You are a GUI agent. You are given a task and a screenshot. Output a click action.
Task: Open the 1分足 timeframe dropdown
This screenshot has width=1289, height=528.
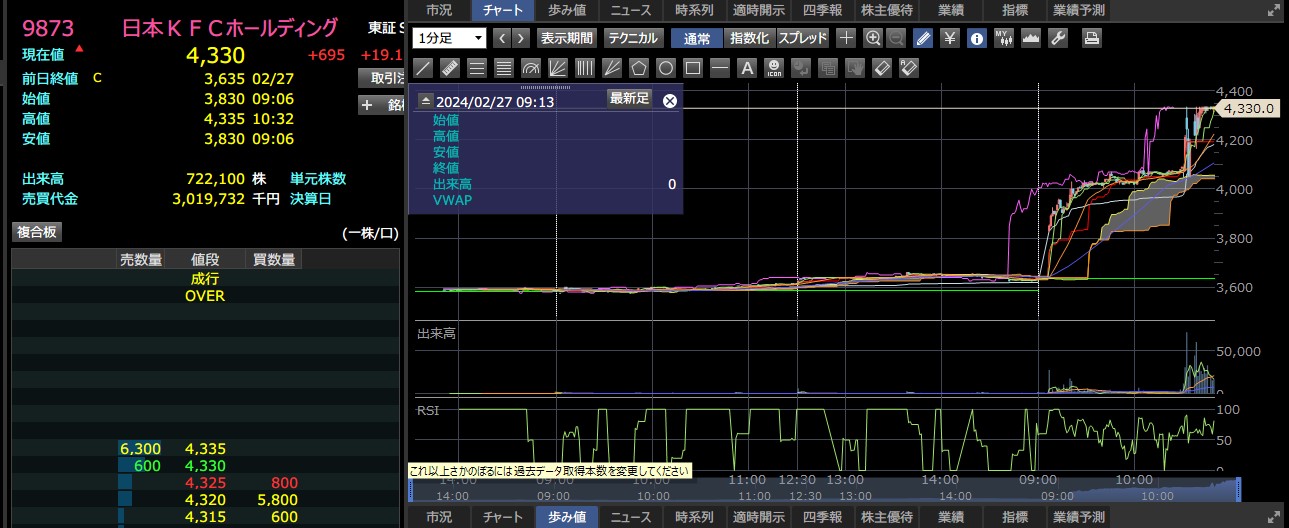tap(449, 38)
